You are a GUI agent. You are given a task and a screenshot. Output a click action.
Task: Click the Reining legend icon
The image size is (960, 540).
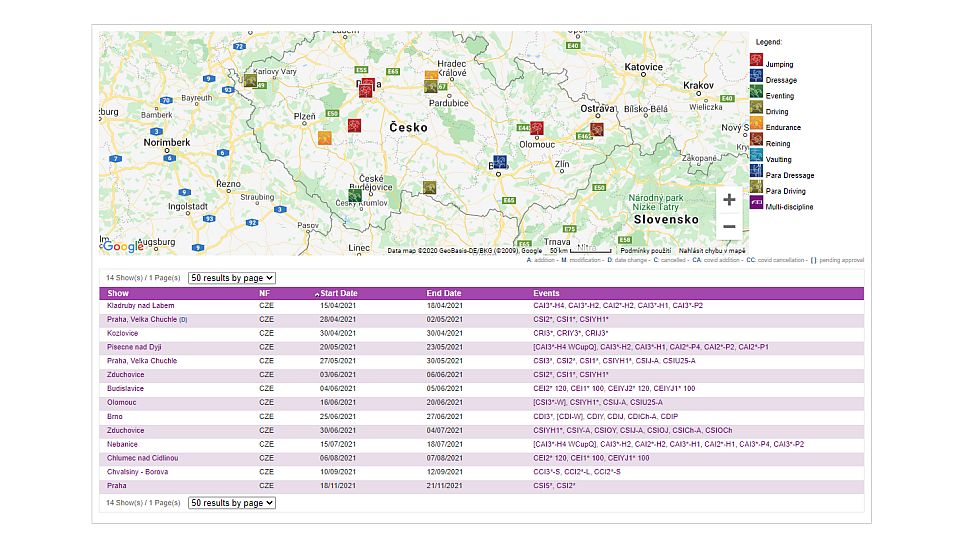point(756,140)
